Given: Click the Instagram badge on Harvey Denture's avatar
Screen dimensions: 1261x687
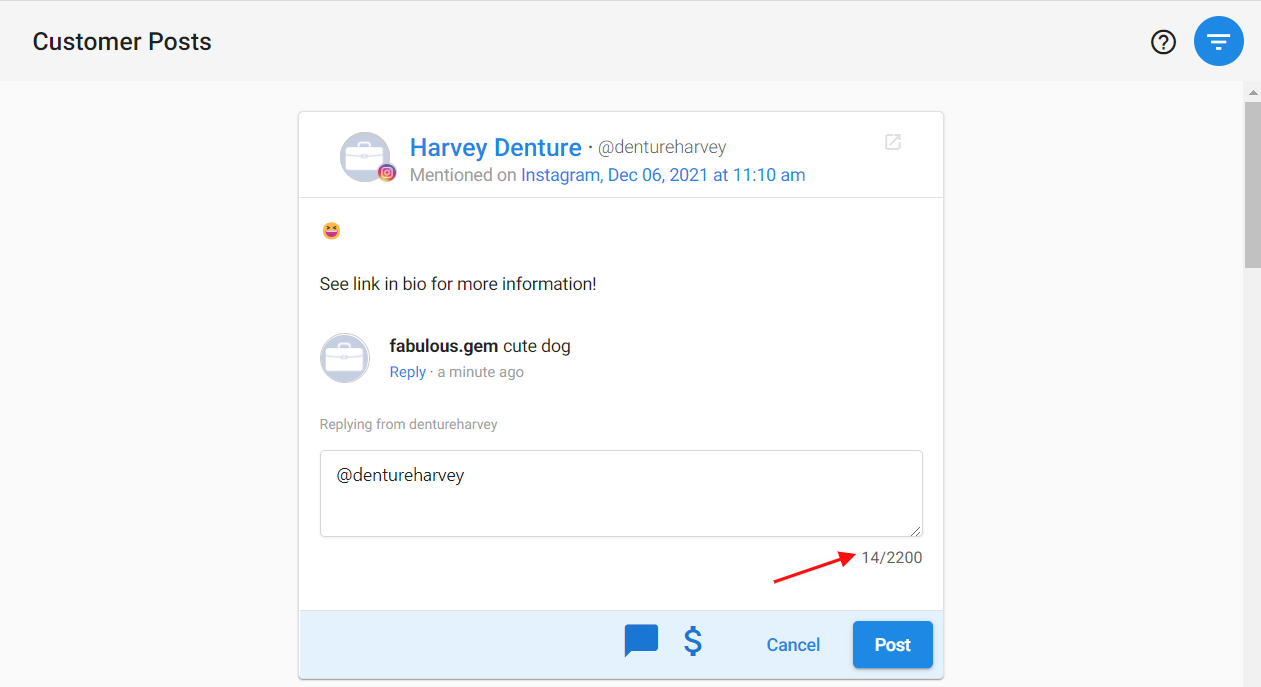Looking at the screenshot, I should (x=387, y=172).
